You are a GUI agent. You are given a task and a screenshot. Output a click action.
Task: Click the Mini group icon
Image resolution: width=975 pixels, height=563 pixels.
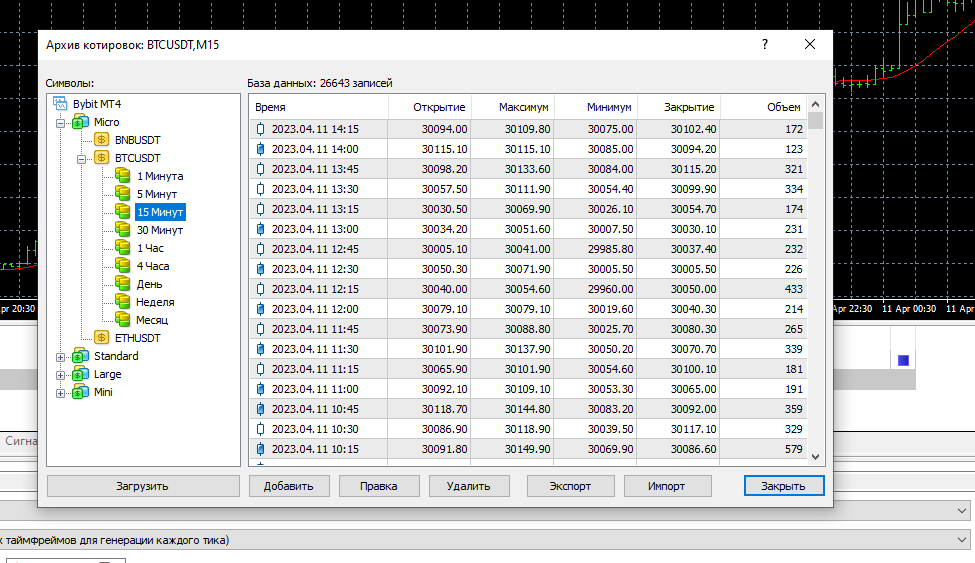tap(80, 392)
